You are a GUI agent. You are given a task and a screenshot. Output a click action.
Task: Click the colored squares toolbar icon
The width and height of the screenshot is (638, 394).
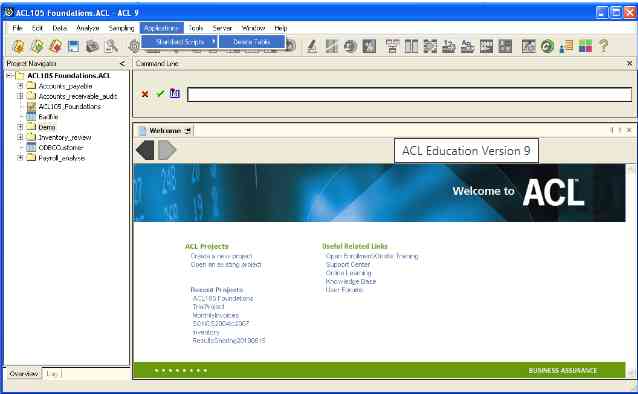click(x=585, y=46)
